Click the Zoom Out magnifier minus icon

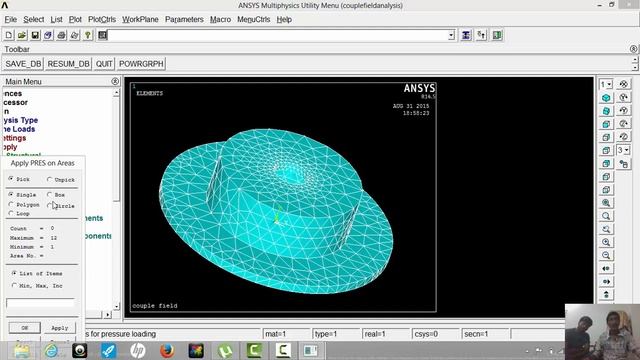coord(606,255)
